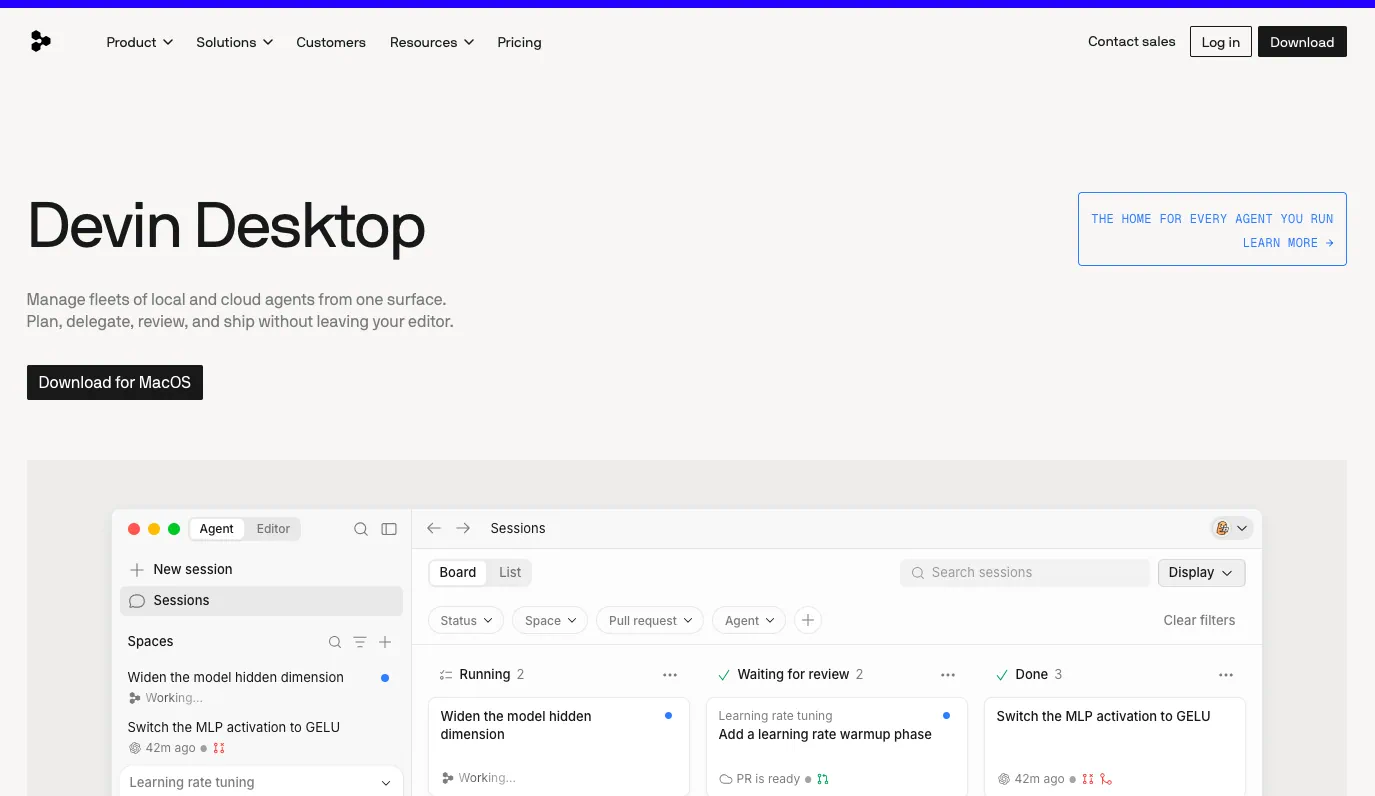This screenshot has width=1375, height=796.
Task: Select the List view toggle
Action: pos(510,573)
